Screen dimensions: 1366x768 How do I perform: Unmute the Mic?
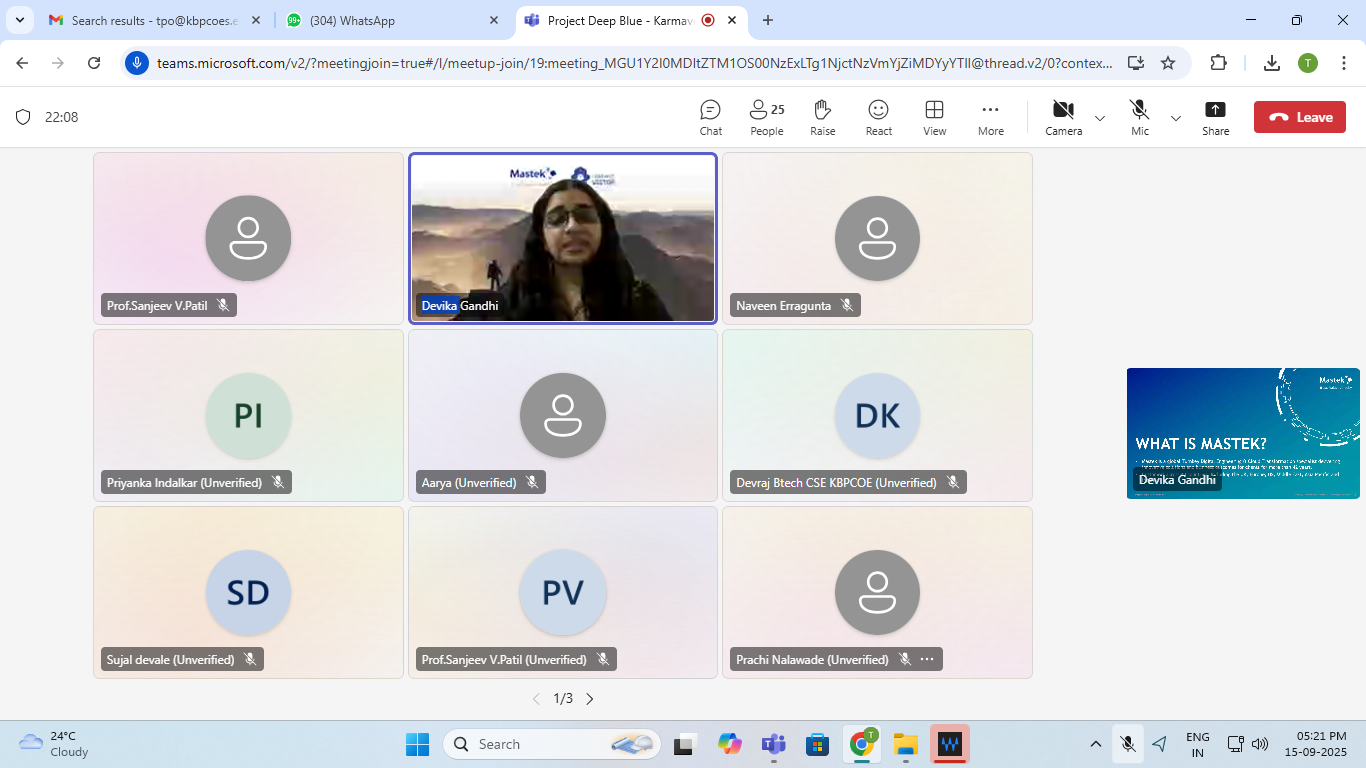[x=1139, y=117]
